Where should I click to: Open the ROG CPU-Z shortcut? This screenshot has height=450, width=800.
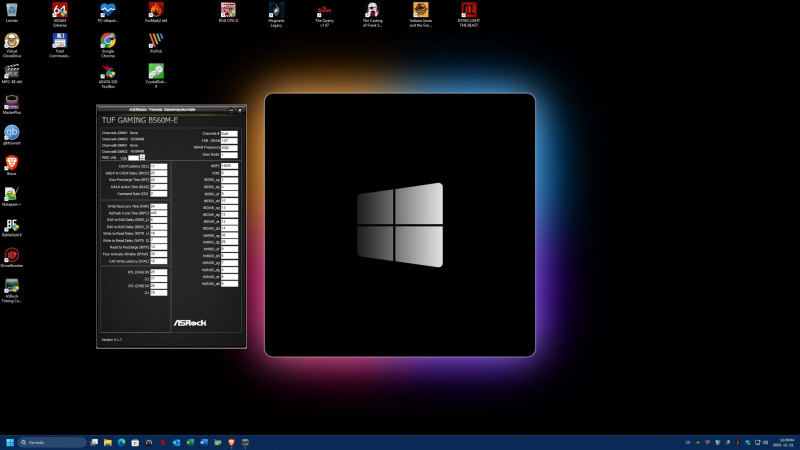(x=229, y=11)
